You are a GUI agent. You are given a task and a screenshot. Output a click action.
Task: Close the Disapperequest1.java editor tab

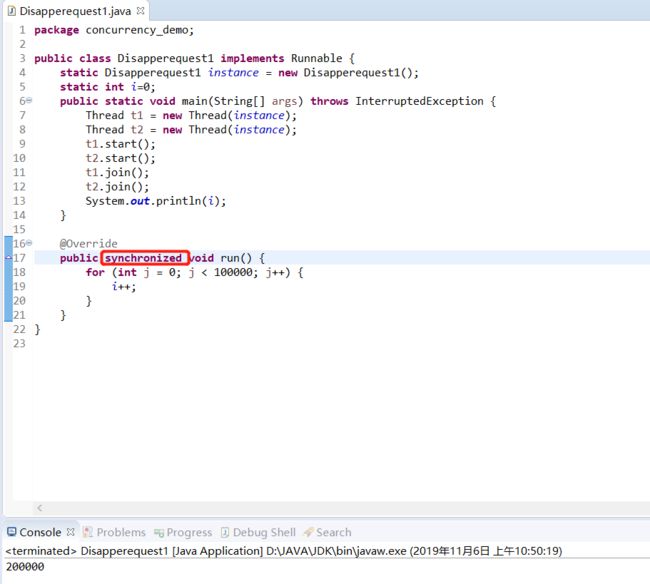pyautogui.click(x=141, y=11)
